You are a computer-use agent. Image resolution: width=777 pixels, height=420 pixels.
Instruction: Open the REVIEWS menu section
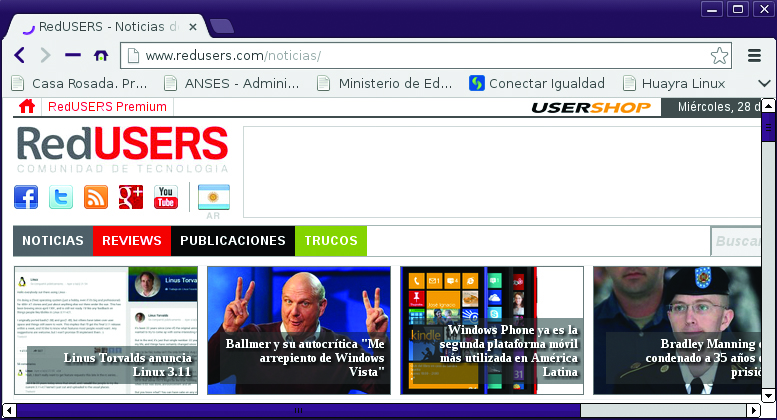132,241
